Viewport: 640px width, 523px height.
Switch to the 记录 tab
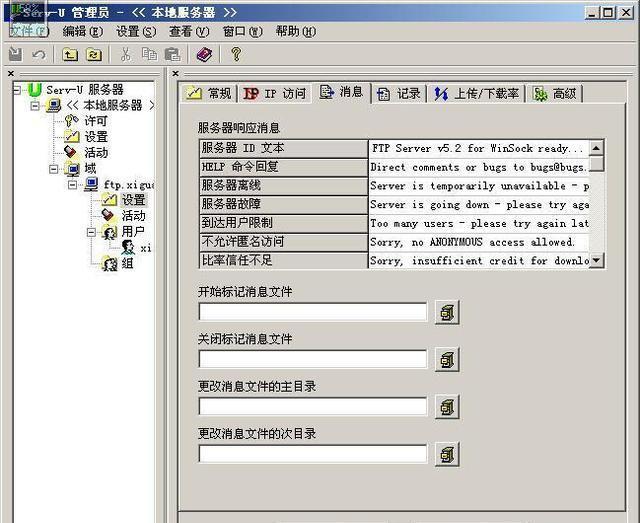coord(399,93)
